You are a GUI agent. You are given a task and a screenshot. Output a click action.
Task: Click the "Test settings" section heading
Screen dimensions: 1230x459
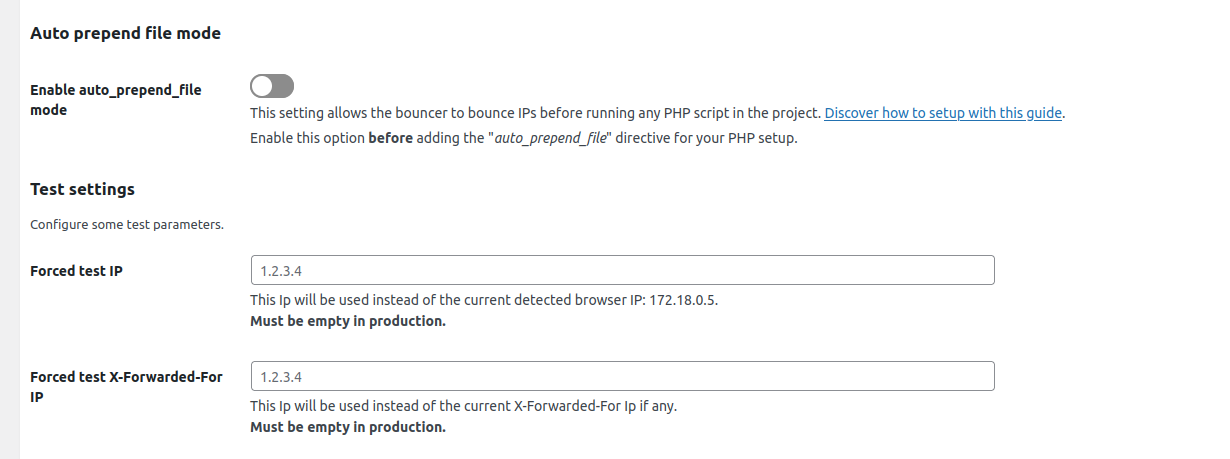[x=82, y=189]
